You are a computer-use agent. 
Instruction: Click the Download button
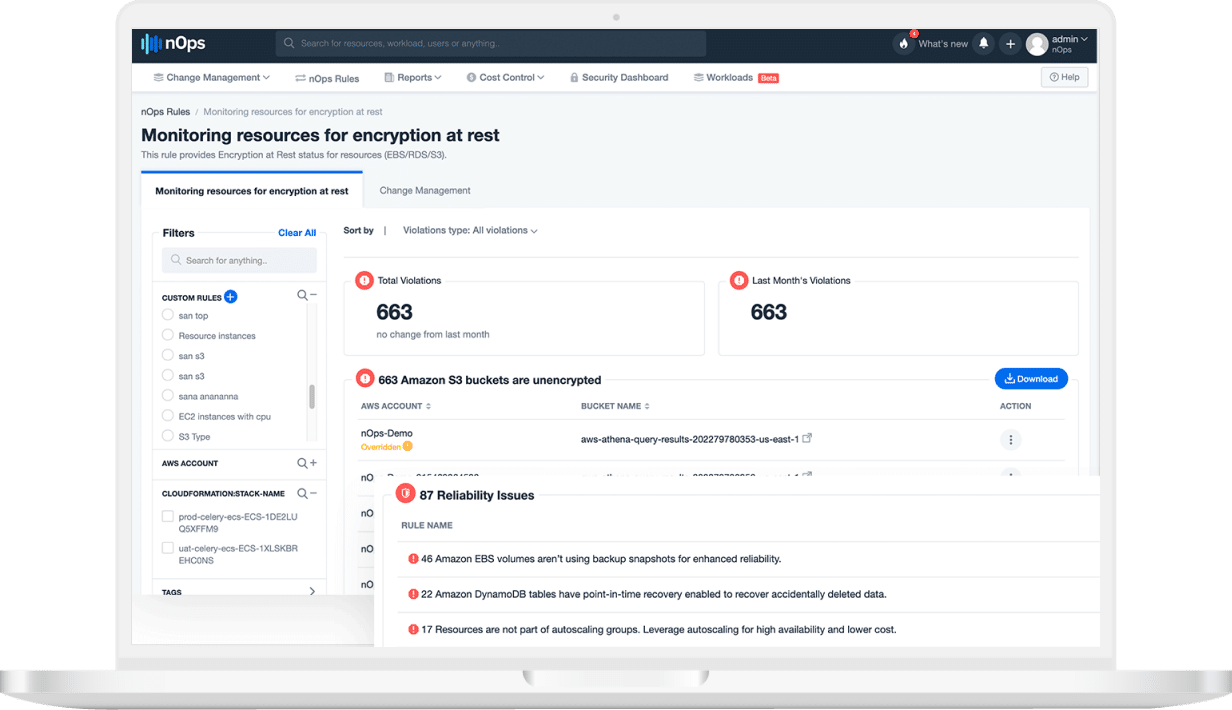(1031, 379)
